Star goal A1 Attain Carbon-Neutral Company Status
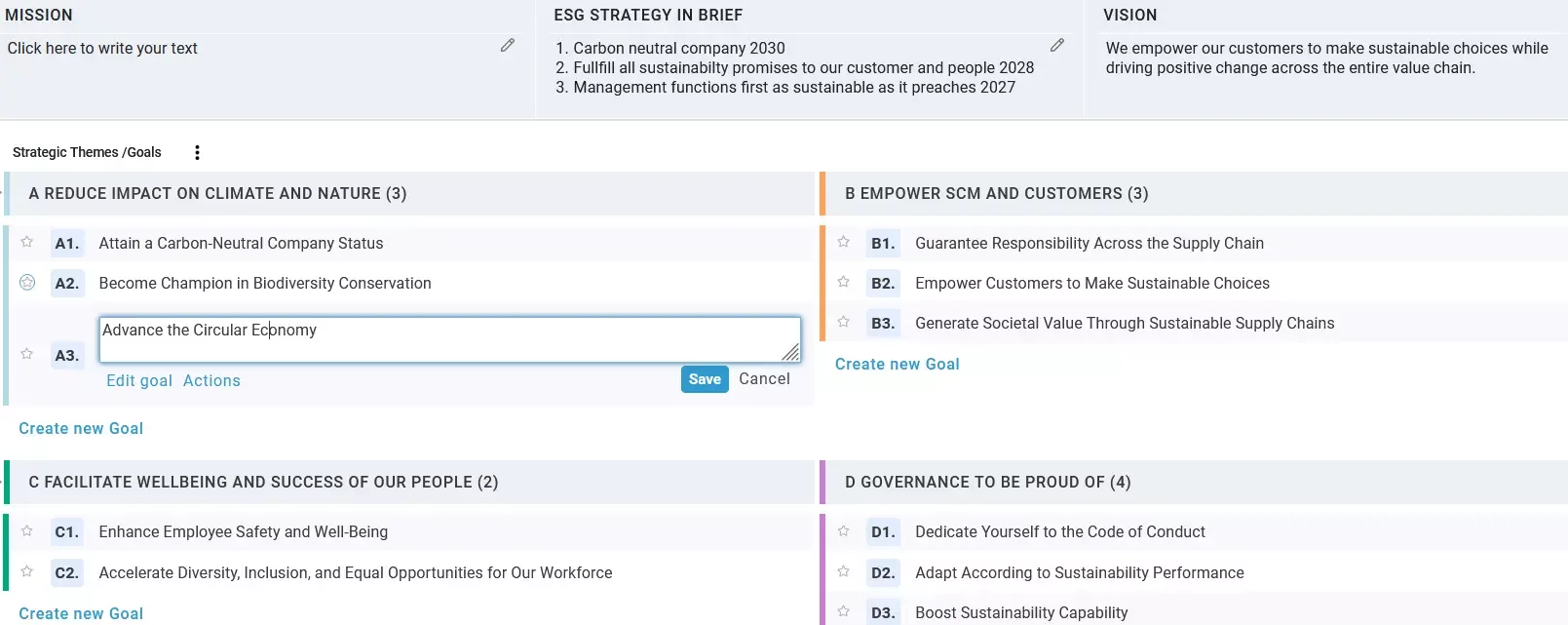 [x=27, y=242]
